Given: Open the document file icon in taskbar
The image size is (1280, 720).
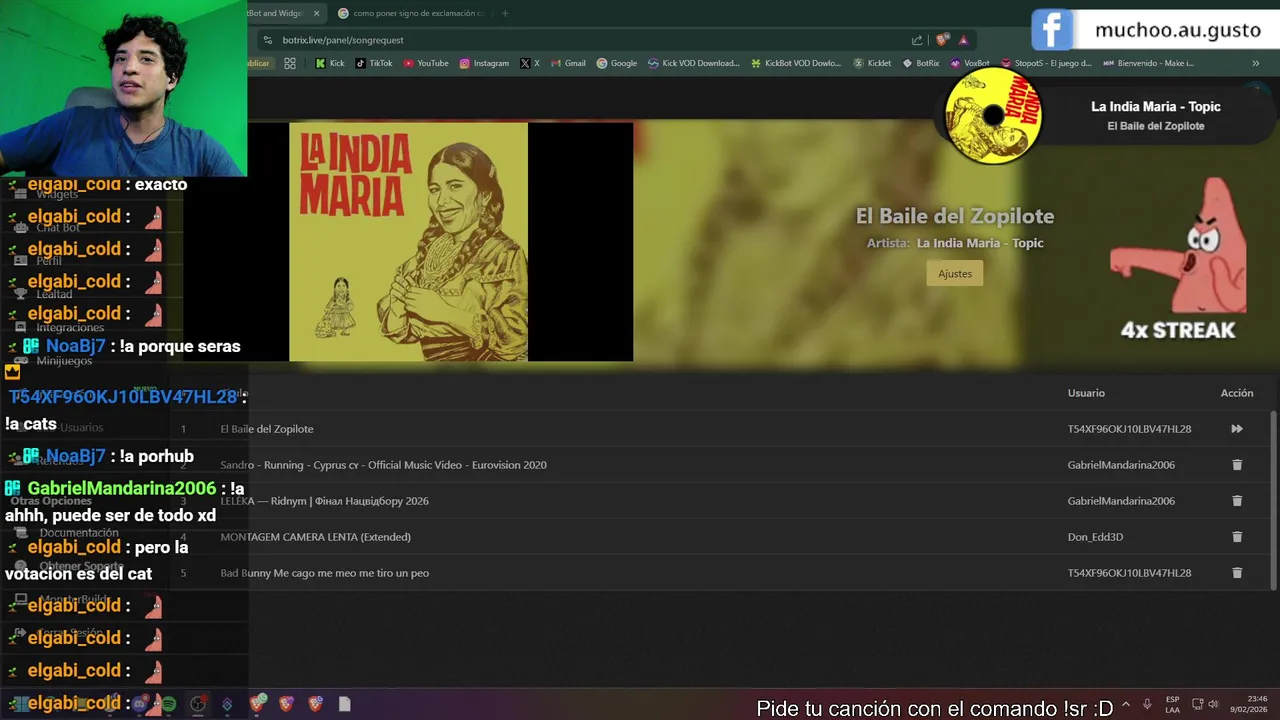Looking at the screenshot, I should 344,704.
